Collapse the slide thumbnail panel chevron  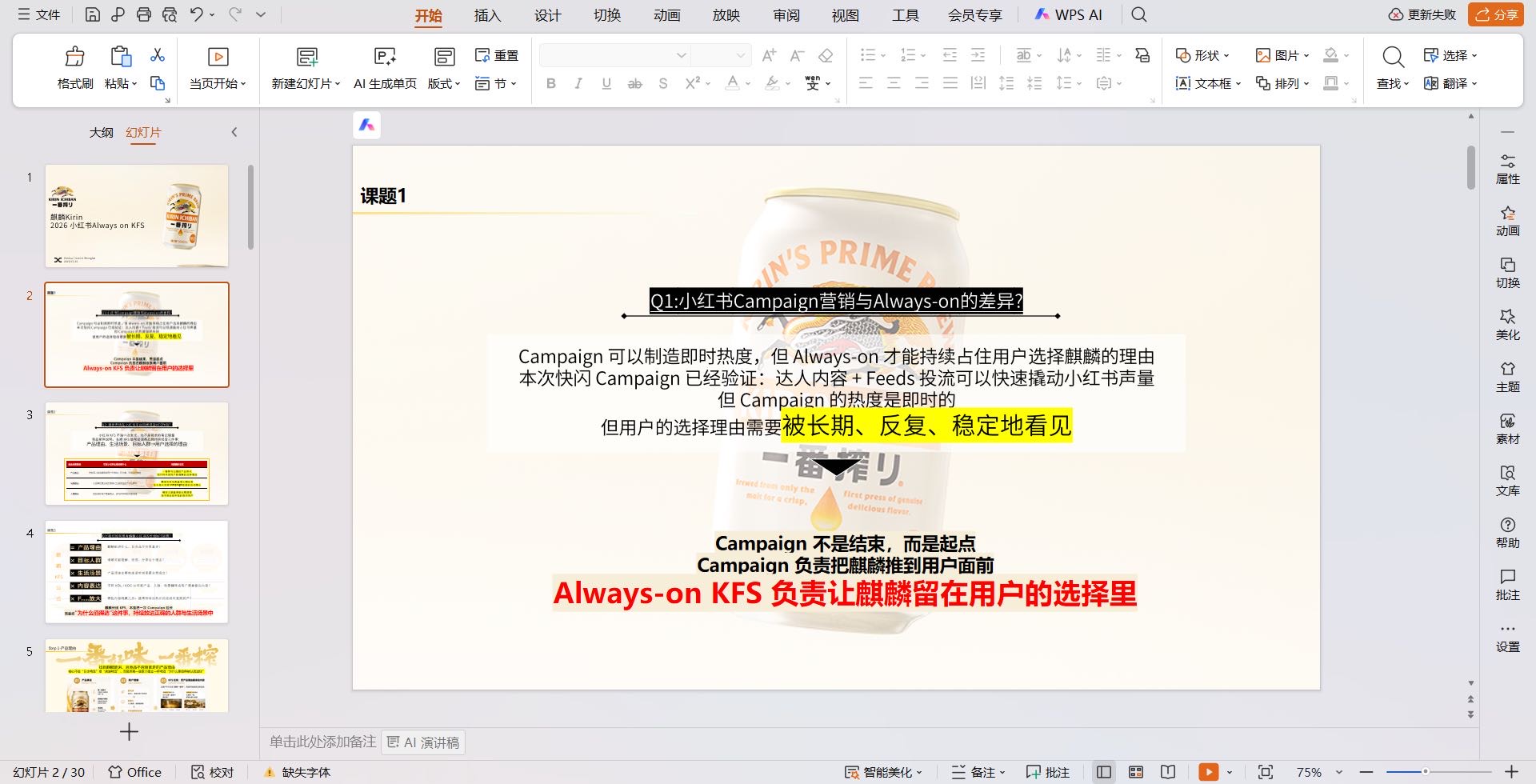point(234,132)
